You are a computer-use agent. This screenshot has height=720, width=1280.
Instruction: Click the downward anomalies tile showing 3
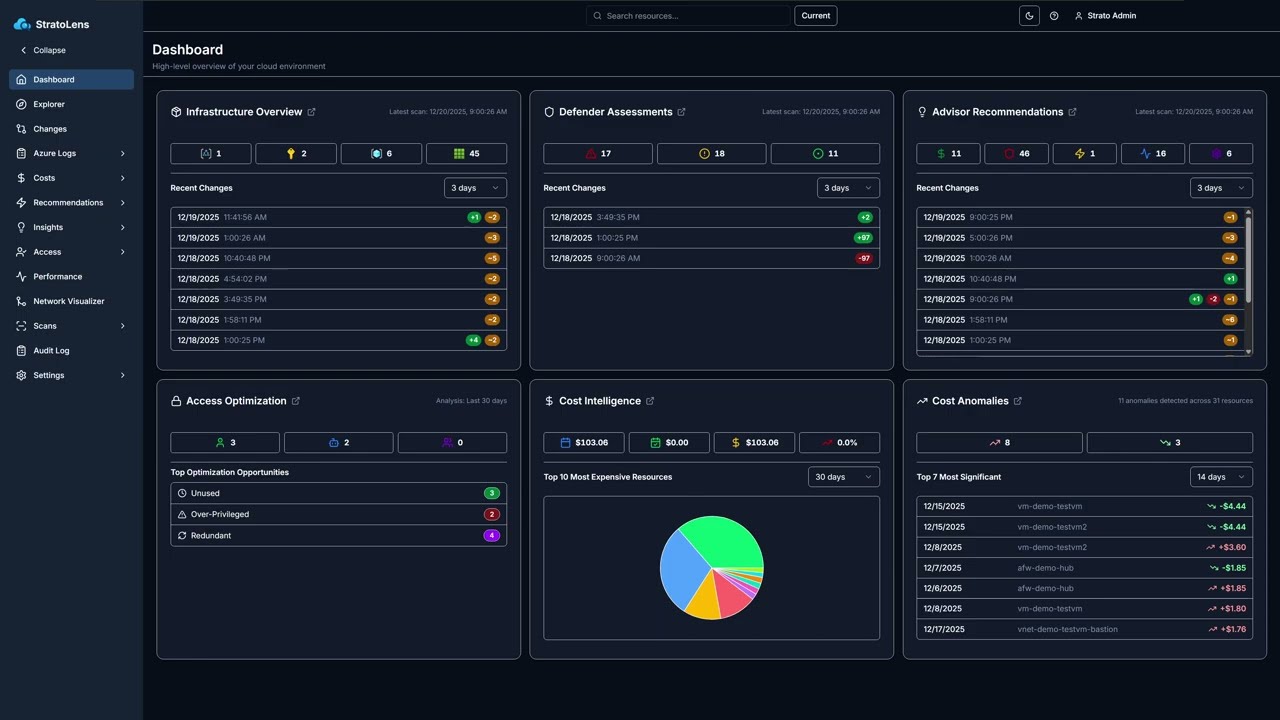tap(1170, 442)
